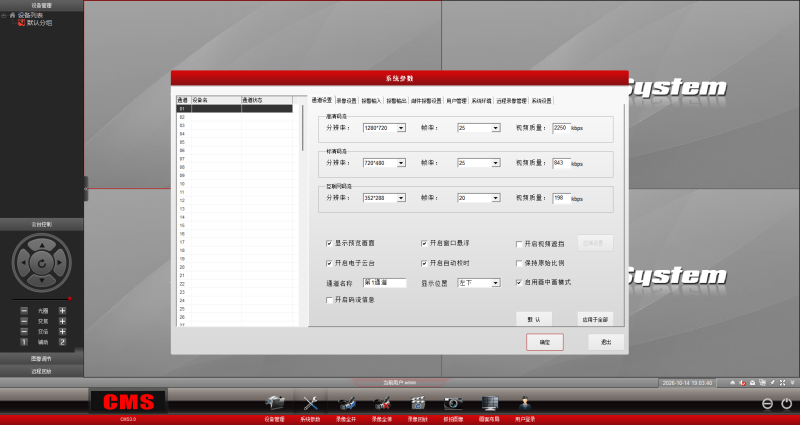Switch to the 用户管理 tab
Viewport: 800px width, 425px height.
click(x=456, y=101)
